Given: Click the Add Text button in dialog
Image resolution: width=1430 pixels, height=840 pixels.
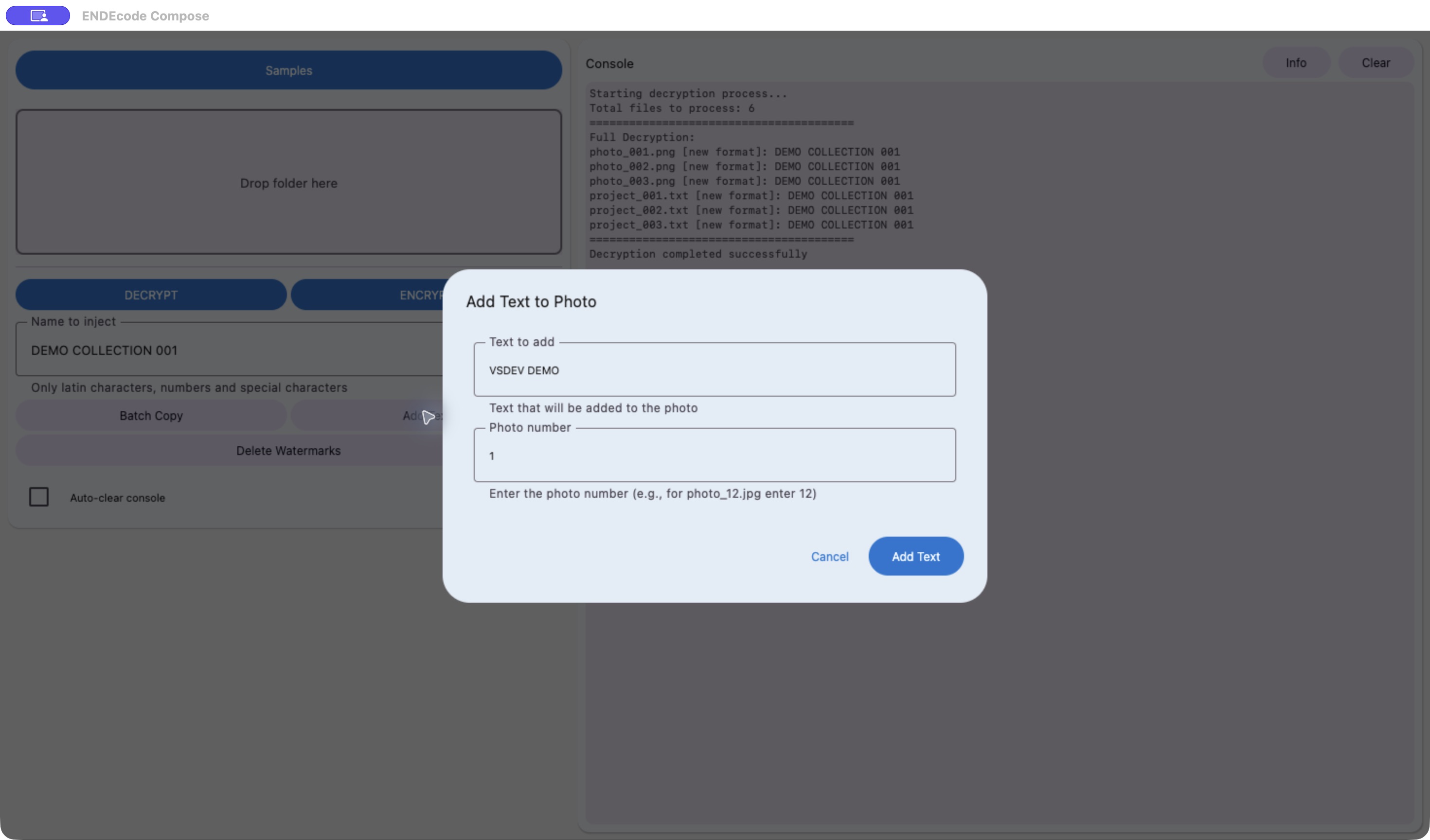Looking at the screenshot, I should click(915, 557).
